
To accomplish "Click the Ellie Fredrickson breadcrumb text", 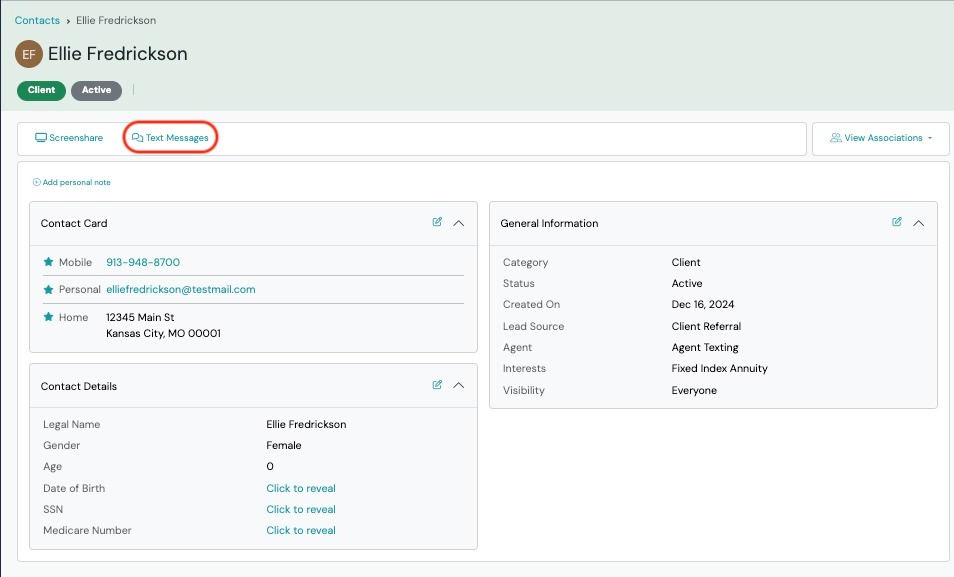I will pos(116,20).
